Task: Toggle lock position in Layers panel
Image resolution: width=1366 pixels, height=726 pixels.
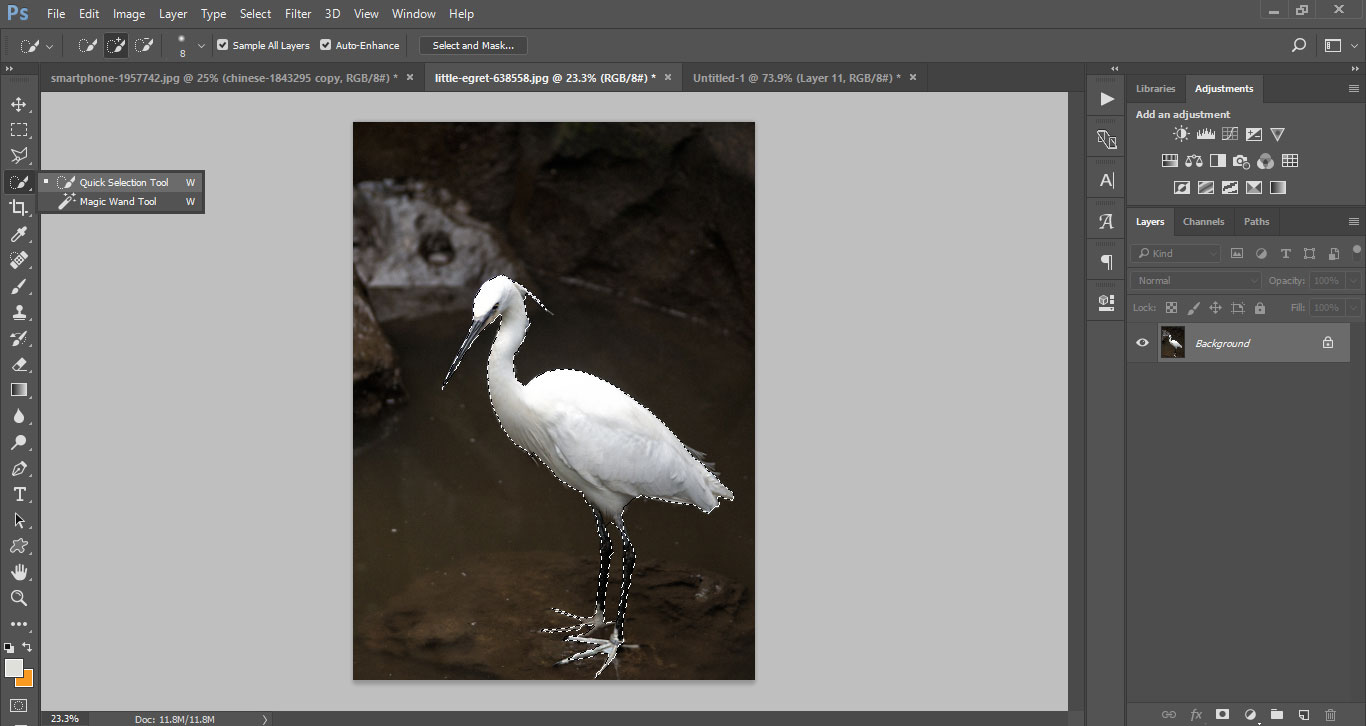Action: point(1215,308)
